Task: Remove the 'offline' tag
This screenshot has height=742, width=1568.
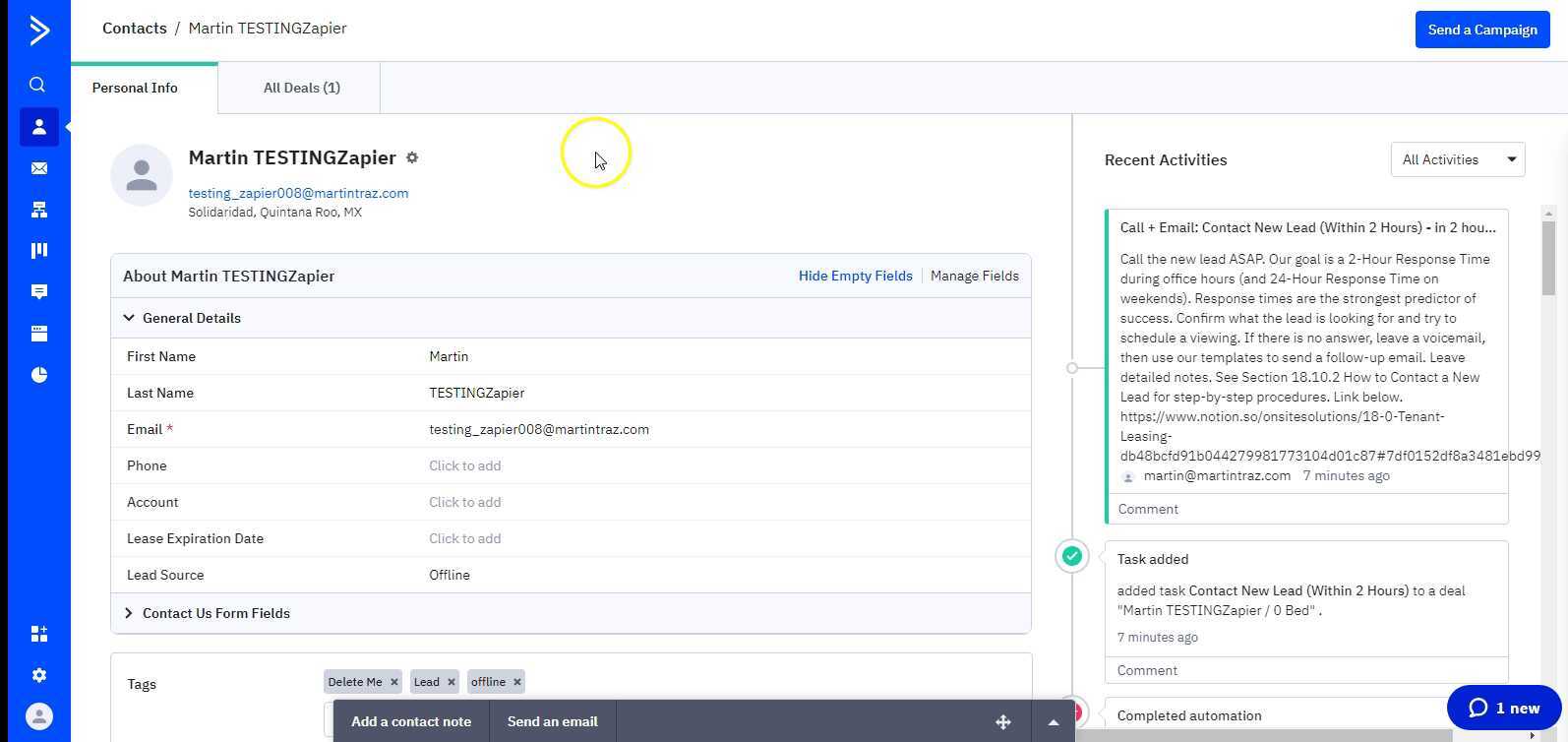Action: click(x=516, y=682)
